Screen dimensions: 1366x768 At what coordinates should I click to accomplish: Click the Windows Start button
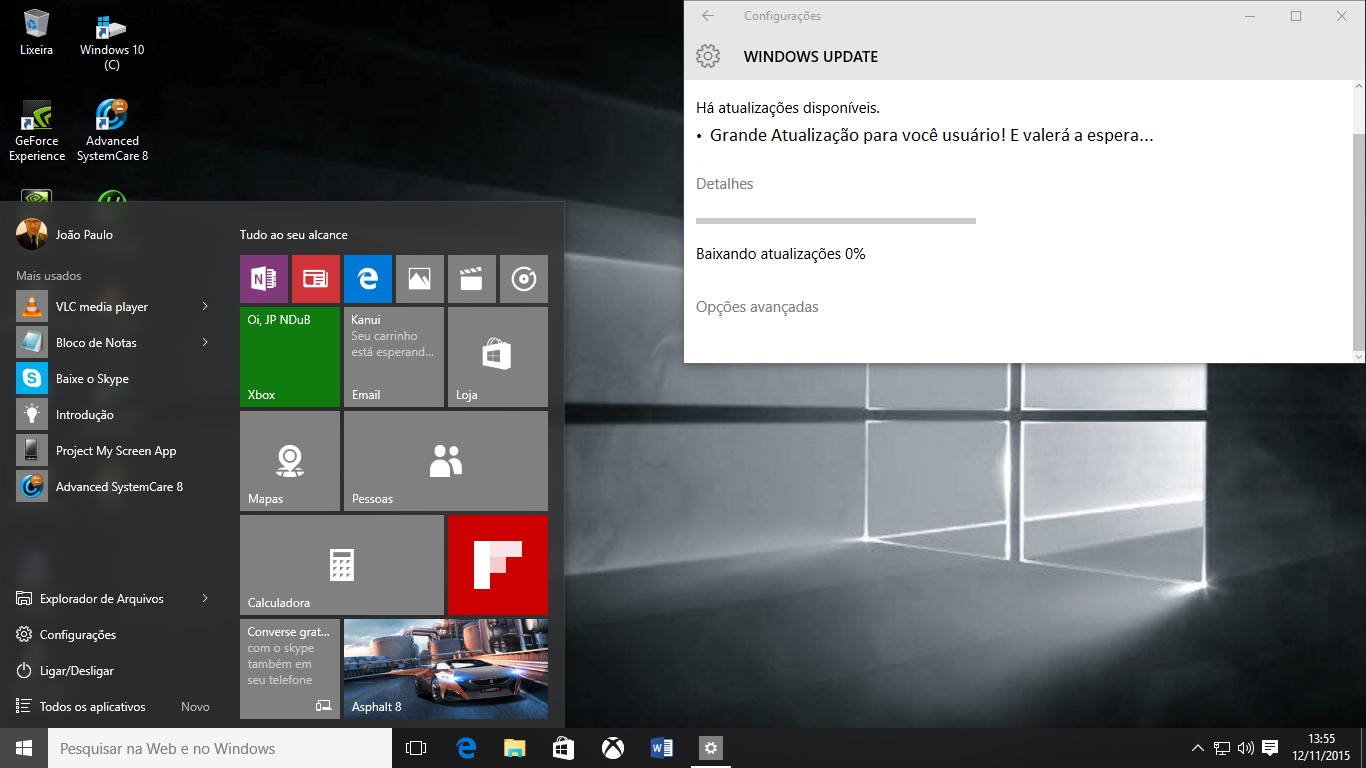pos(24,748)
